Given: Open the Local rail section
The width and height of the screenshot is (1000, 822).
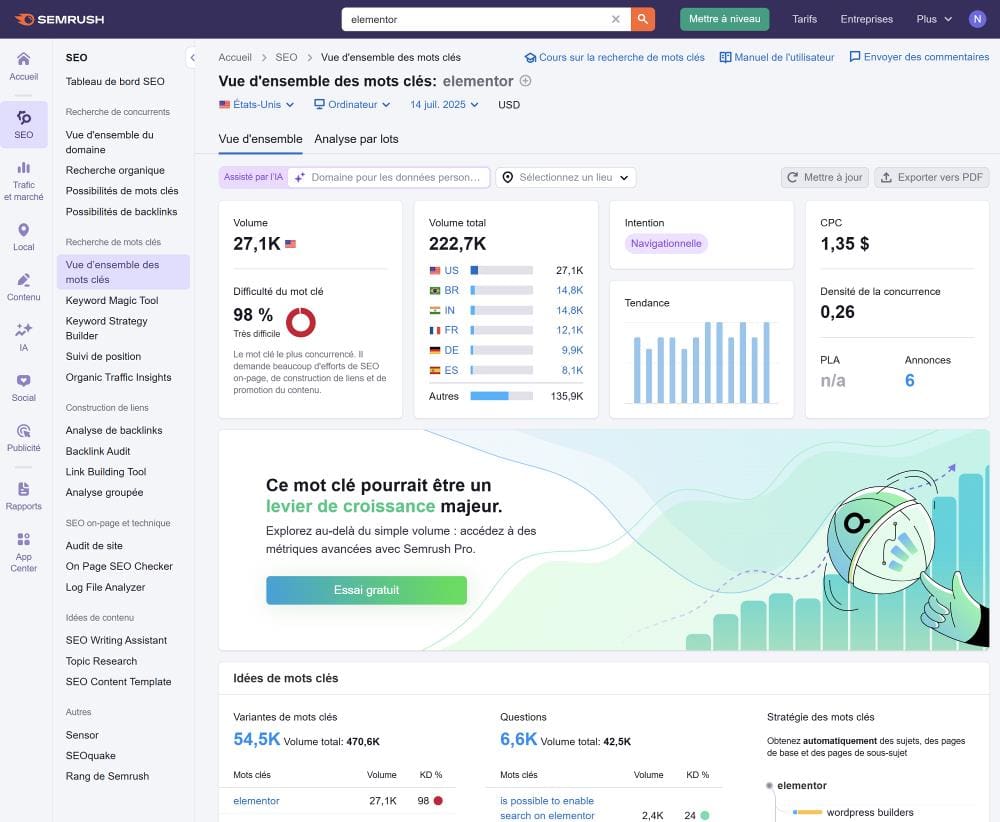Looking at the screenshot, I should 24,237.
